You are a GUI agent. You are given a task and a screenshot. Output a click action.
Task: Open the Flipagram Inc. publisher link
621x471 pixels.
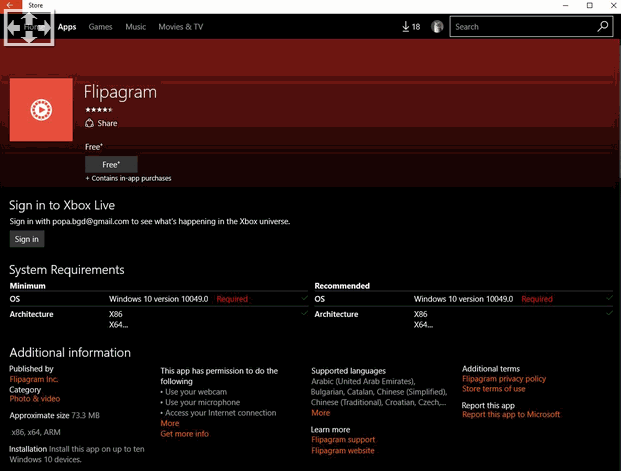click(x=34, y=379)
